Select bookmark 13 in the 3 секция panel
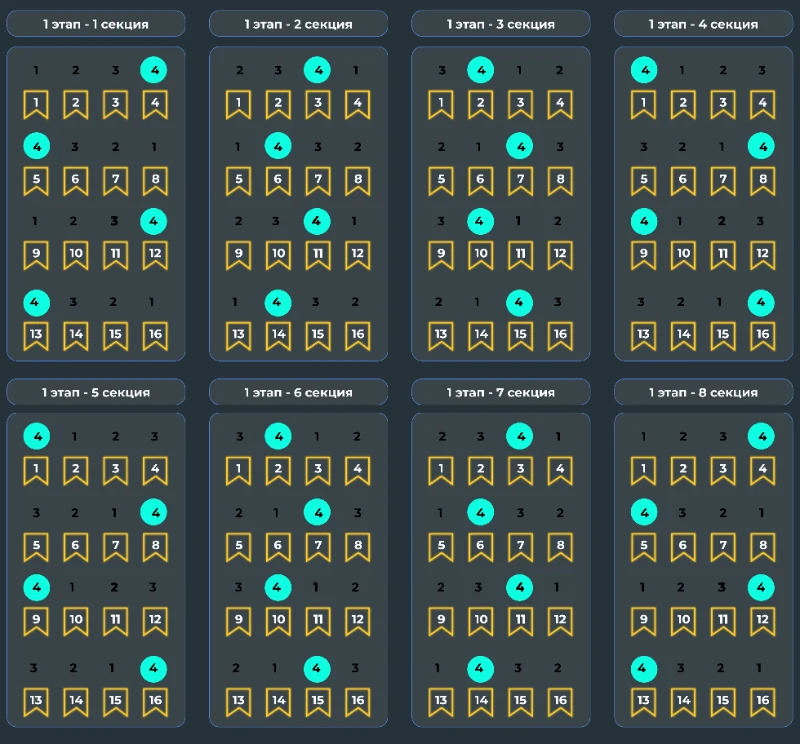This screenshot has height=744, width=800. click(441, 336)
